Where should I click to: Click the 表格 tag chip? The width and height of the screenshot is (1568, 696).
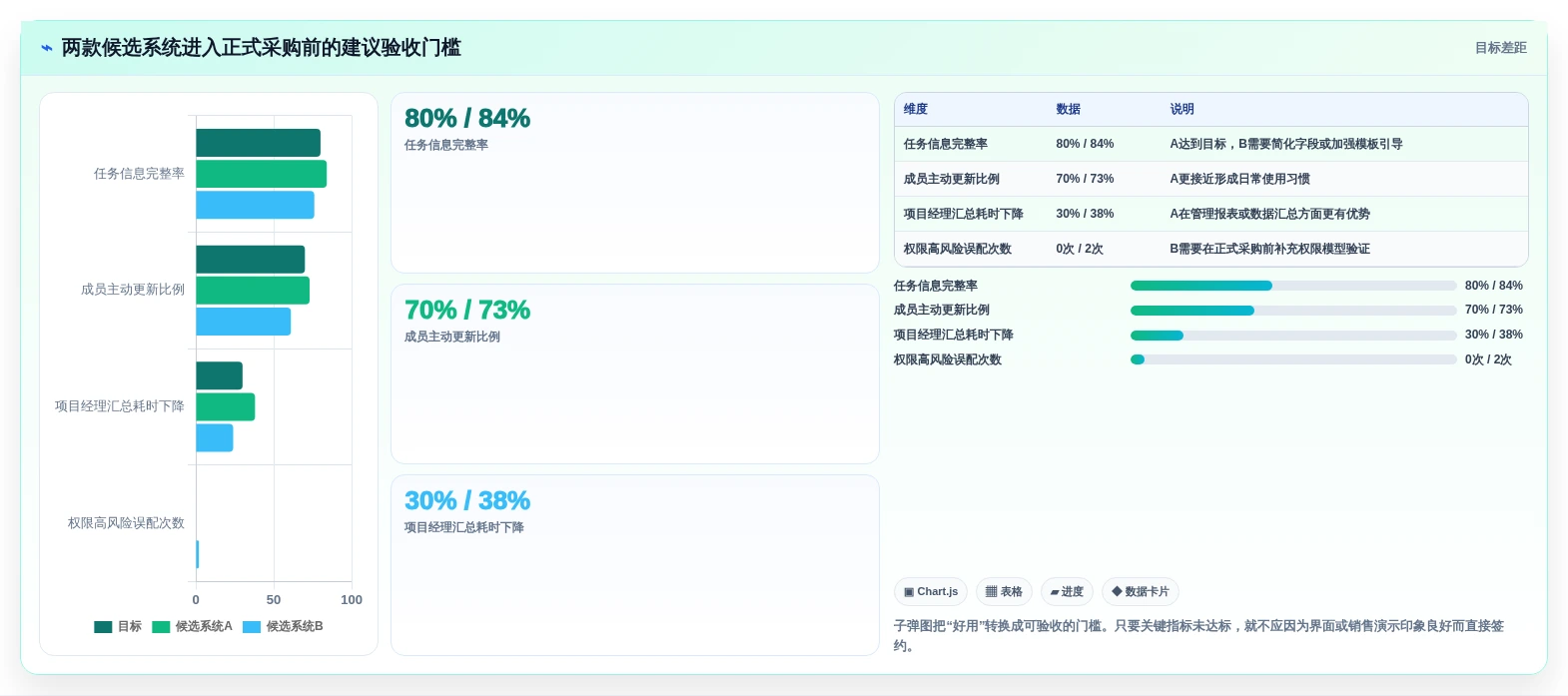tap(1004, 592)
